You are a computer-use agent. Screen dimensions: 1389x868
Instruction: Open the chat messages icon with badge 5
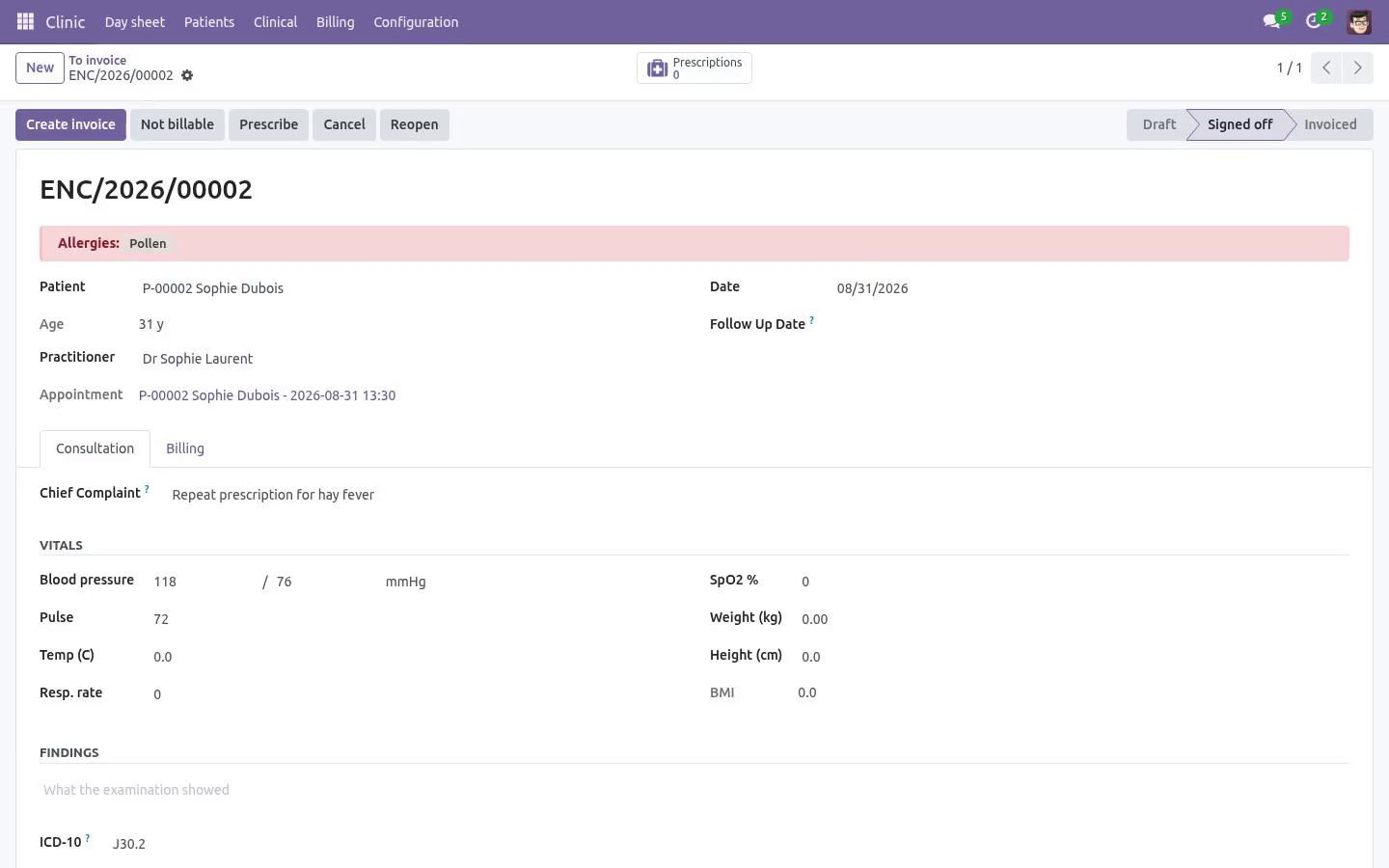(1275, 20)
